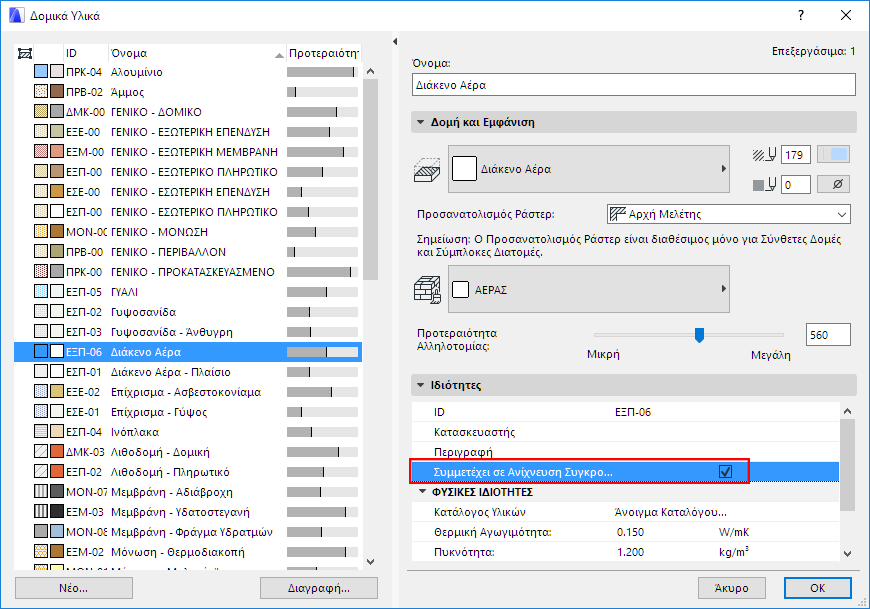This screenshot has width=870, height=609.
Task: Click fill background pen icon next to 0
Action: (765, 185)
